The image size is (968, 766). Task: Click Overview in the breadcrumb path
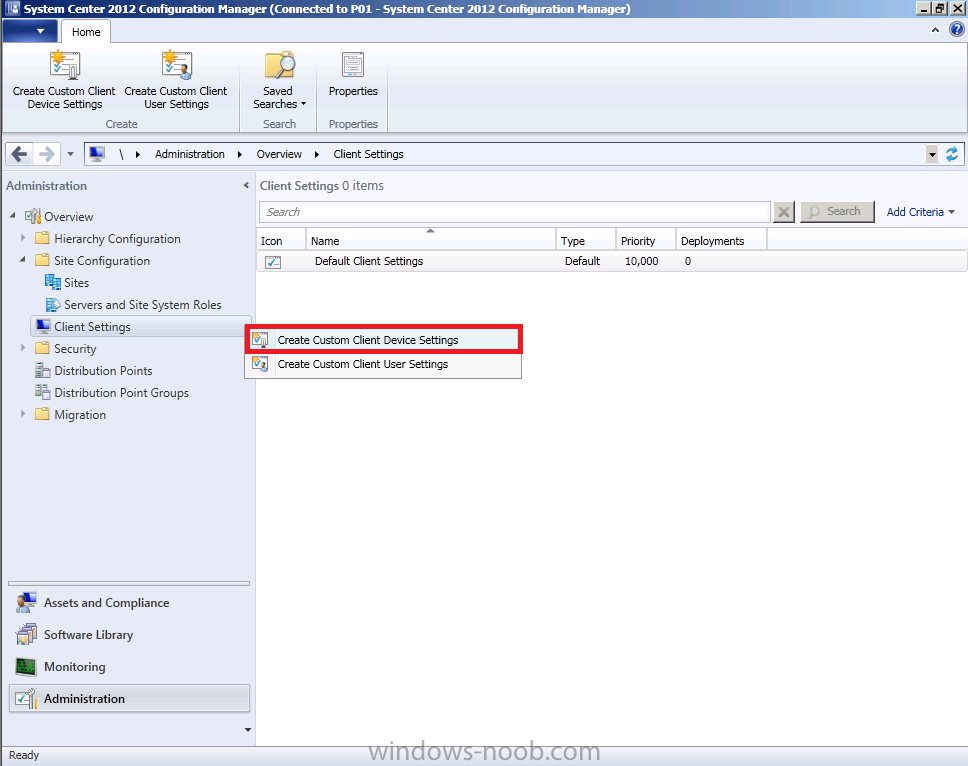[x=279, y=154]
